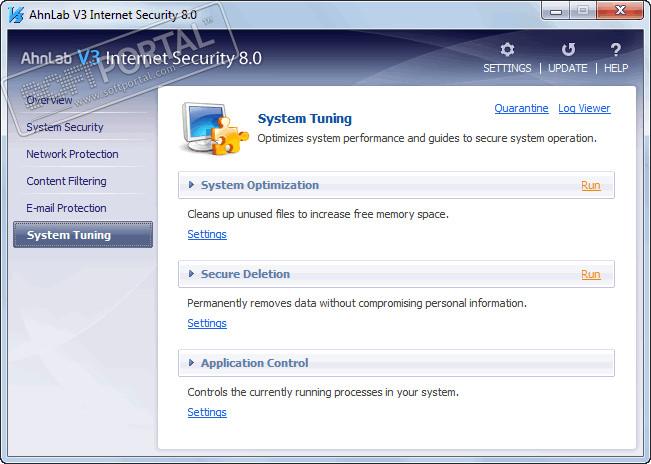Open Settings under Application Control

point(207,413)
